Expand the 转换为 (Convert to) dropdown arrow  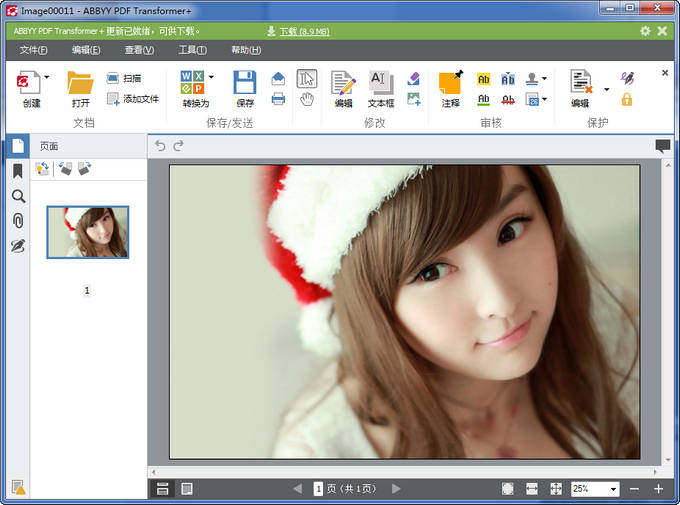(x=212, y=77)
